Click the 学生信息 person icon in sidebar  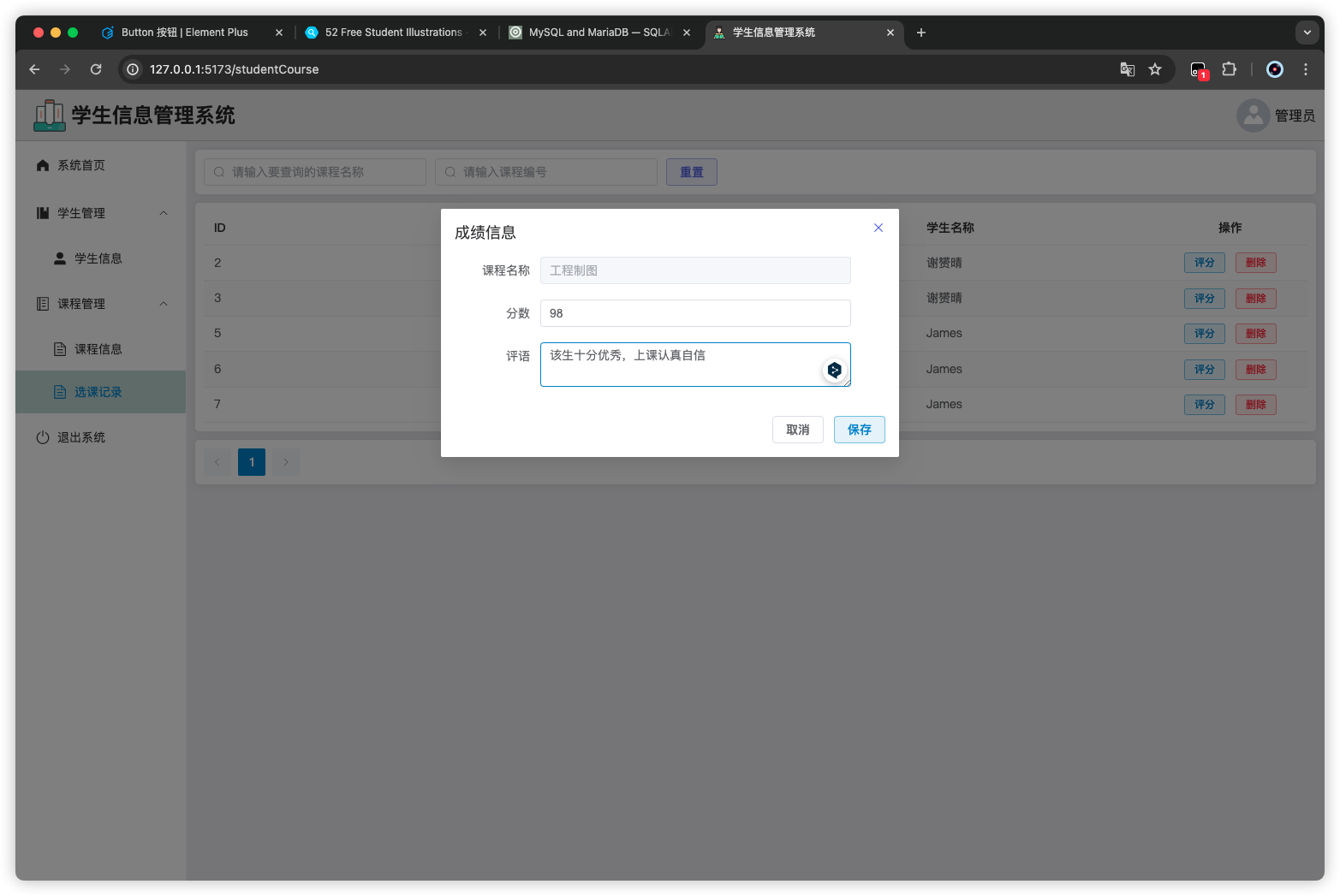pos(60,258)
